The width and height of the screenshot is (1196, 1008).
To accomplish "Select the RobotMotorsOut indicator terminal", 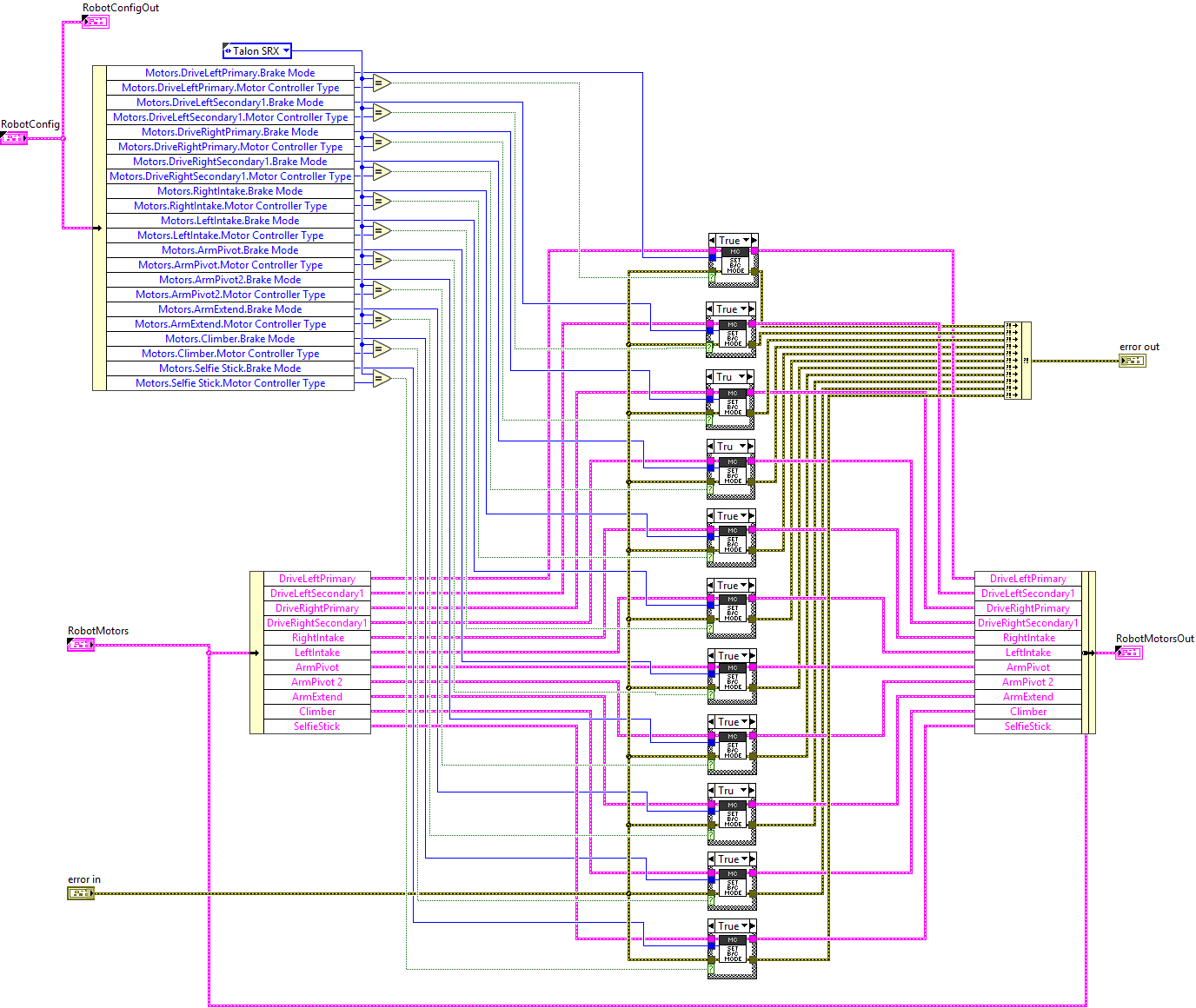I will click(x=1129, y=653).
